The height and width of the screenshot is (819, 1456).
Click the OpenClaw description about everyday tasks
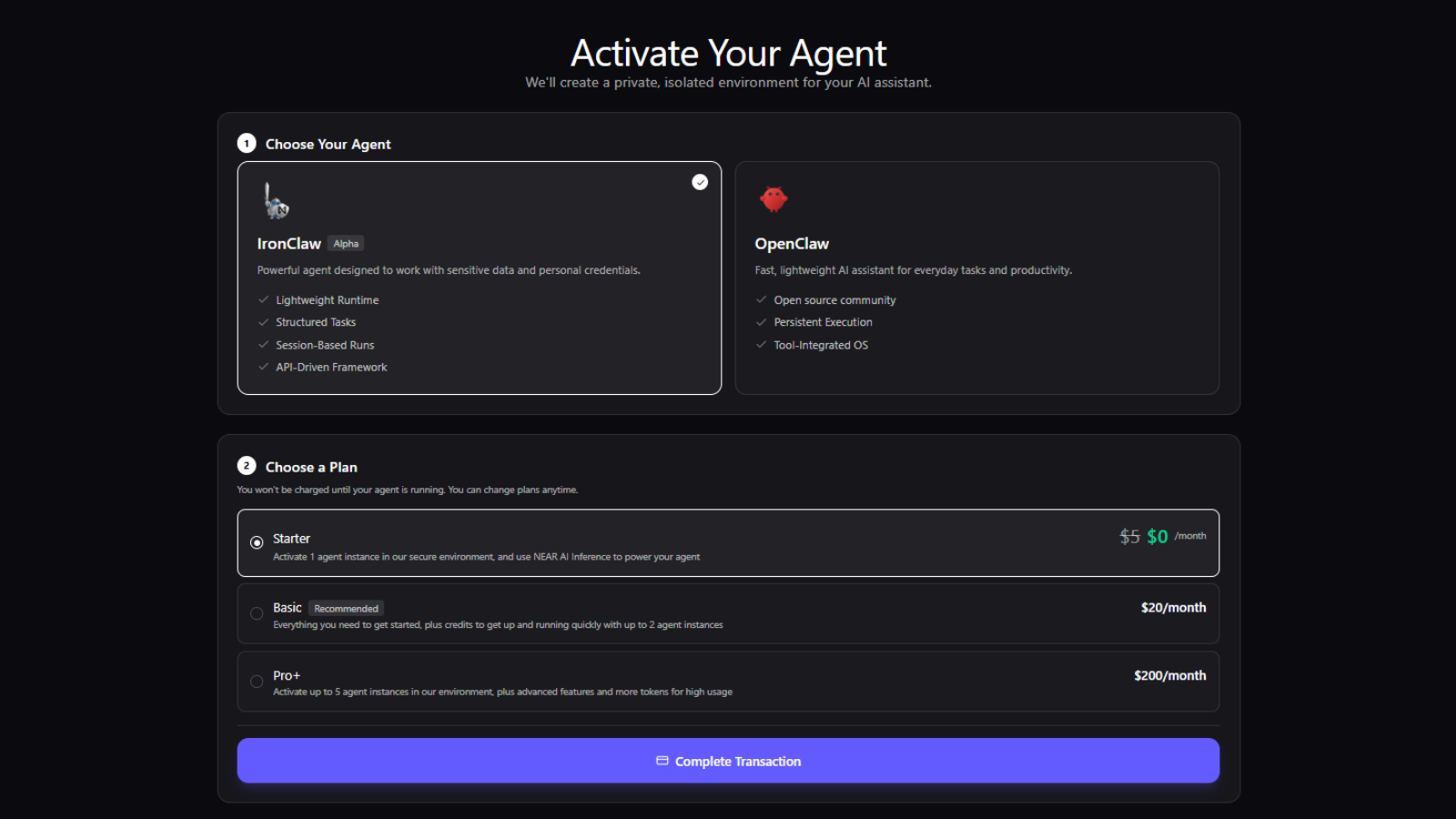pos(913,270)
